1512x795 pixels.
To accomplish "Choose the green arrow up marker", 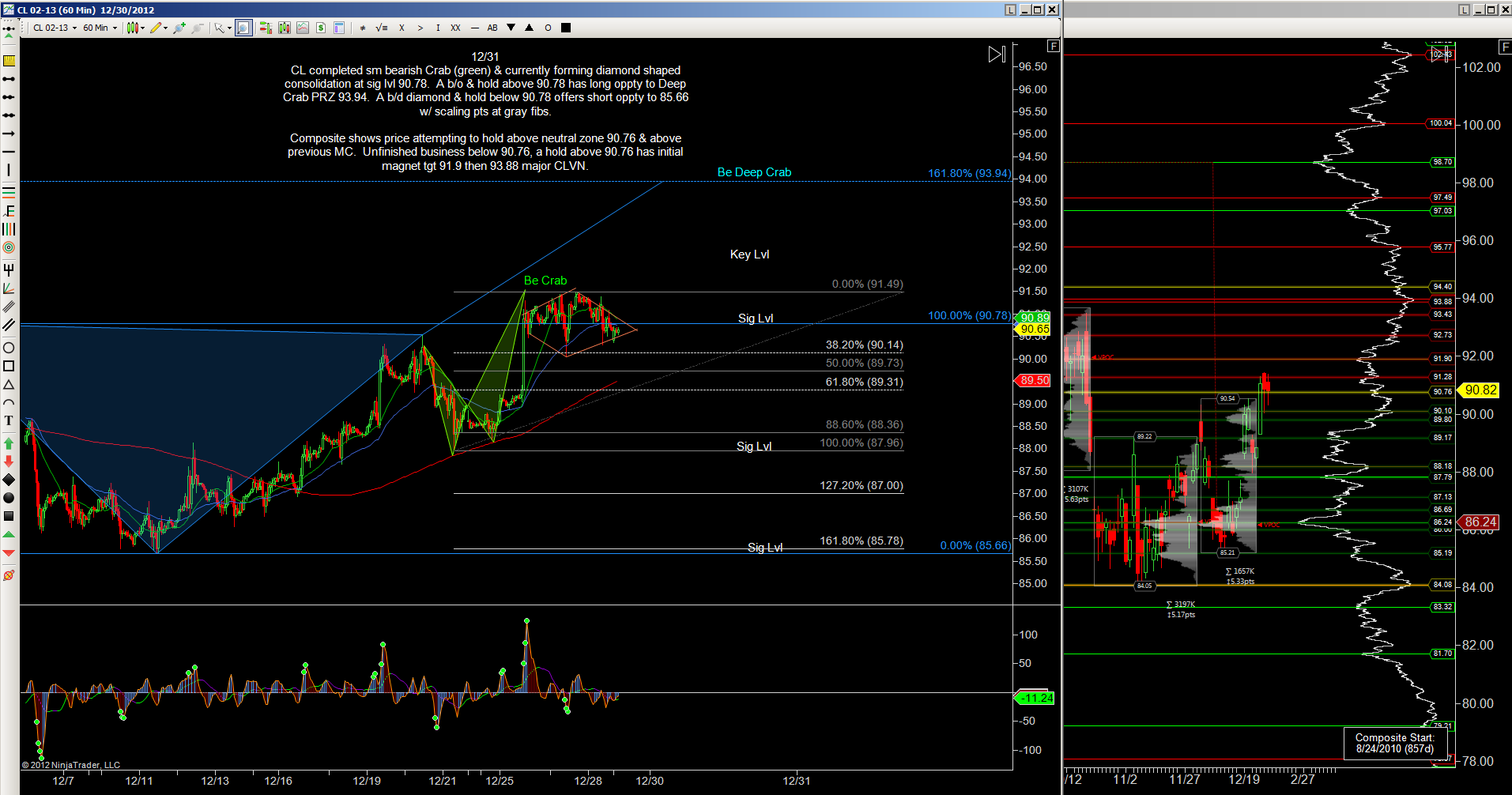I will point(9,443).
